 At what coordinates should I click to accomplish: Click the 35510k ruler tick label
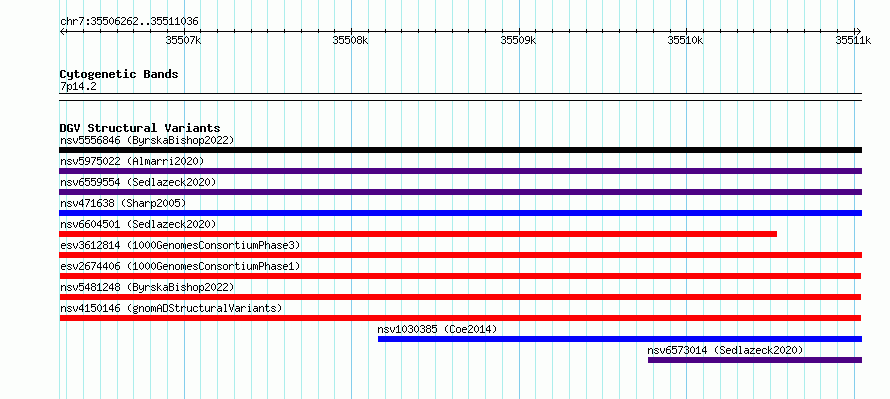click(685, 40)
